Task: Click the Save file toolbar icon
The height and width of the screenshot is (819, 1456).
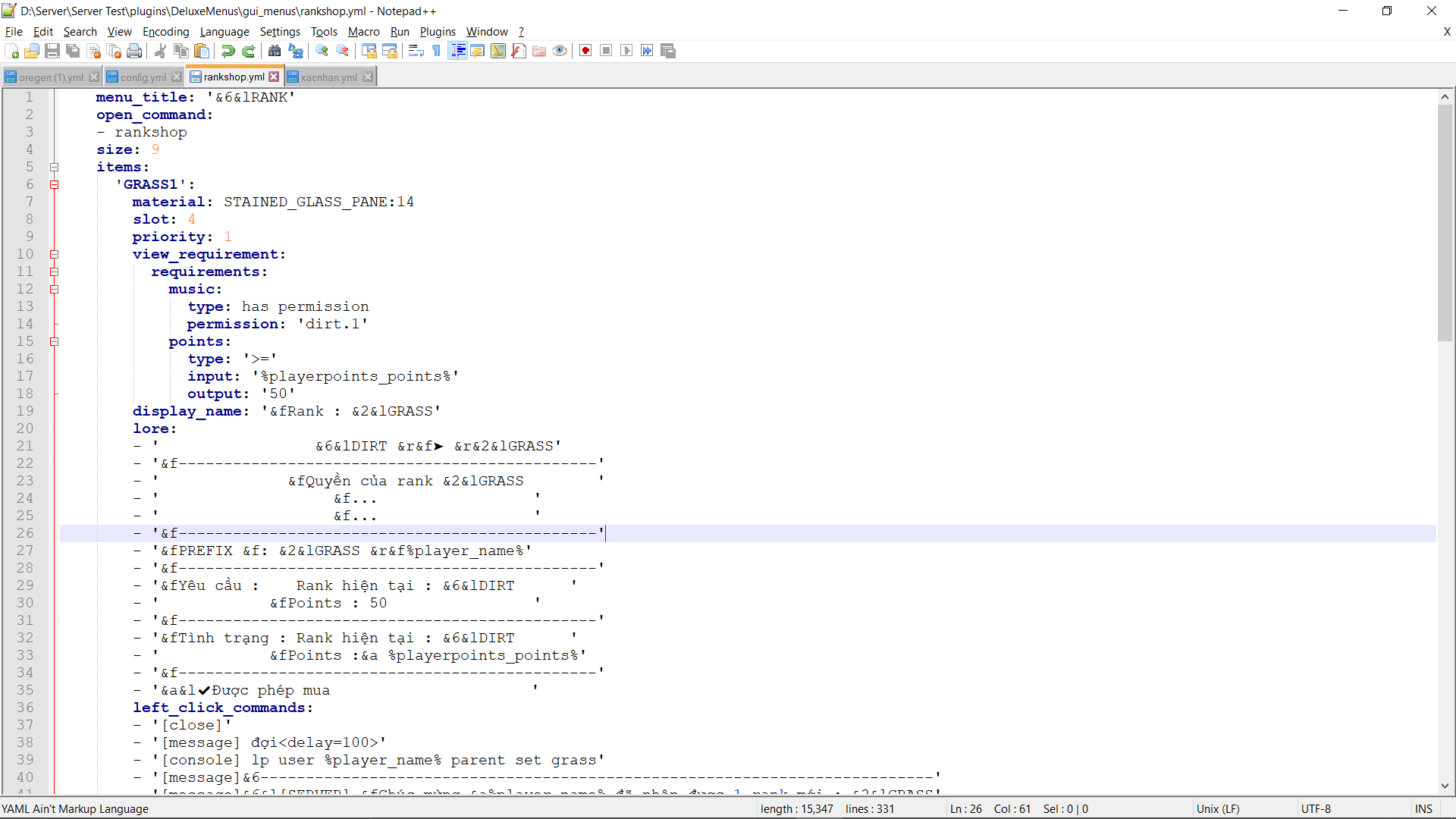Action: (52, 51)
